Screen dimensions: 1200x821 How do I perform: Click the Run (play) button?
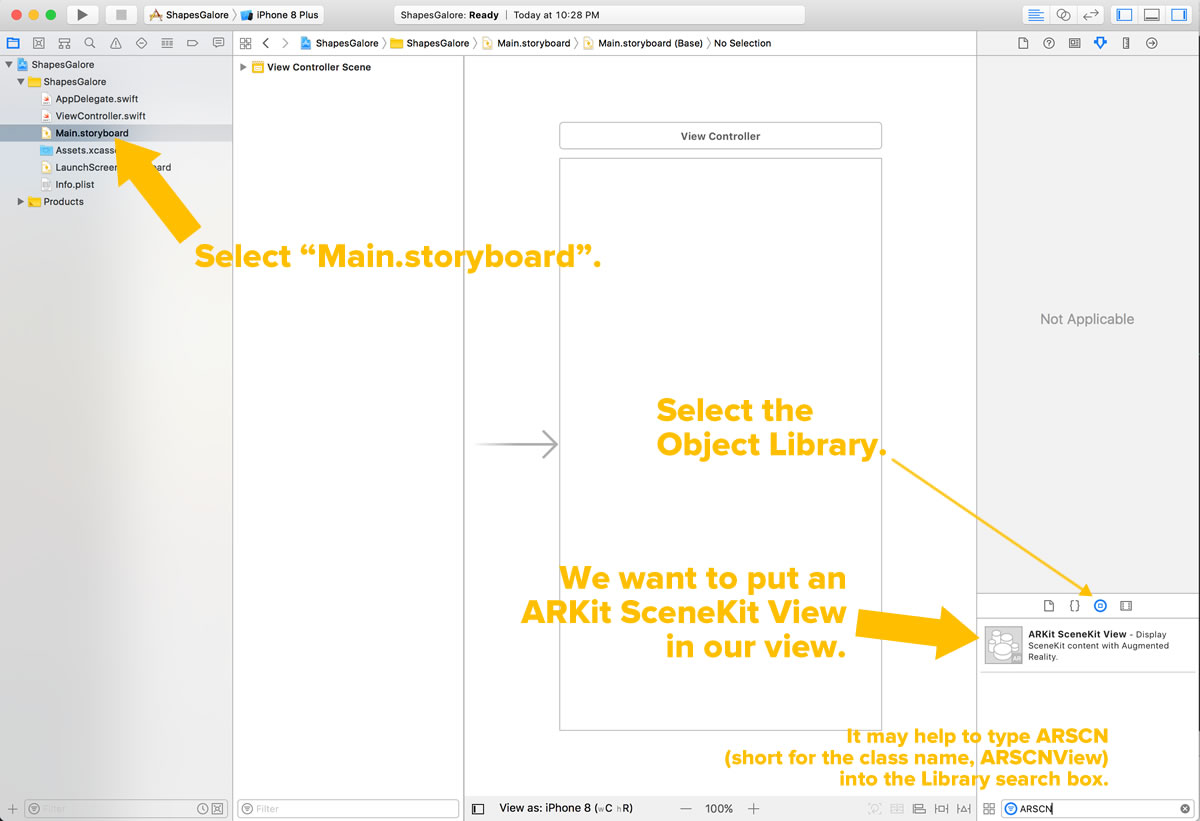[82, 15]
